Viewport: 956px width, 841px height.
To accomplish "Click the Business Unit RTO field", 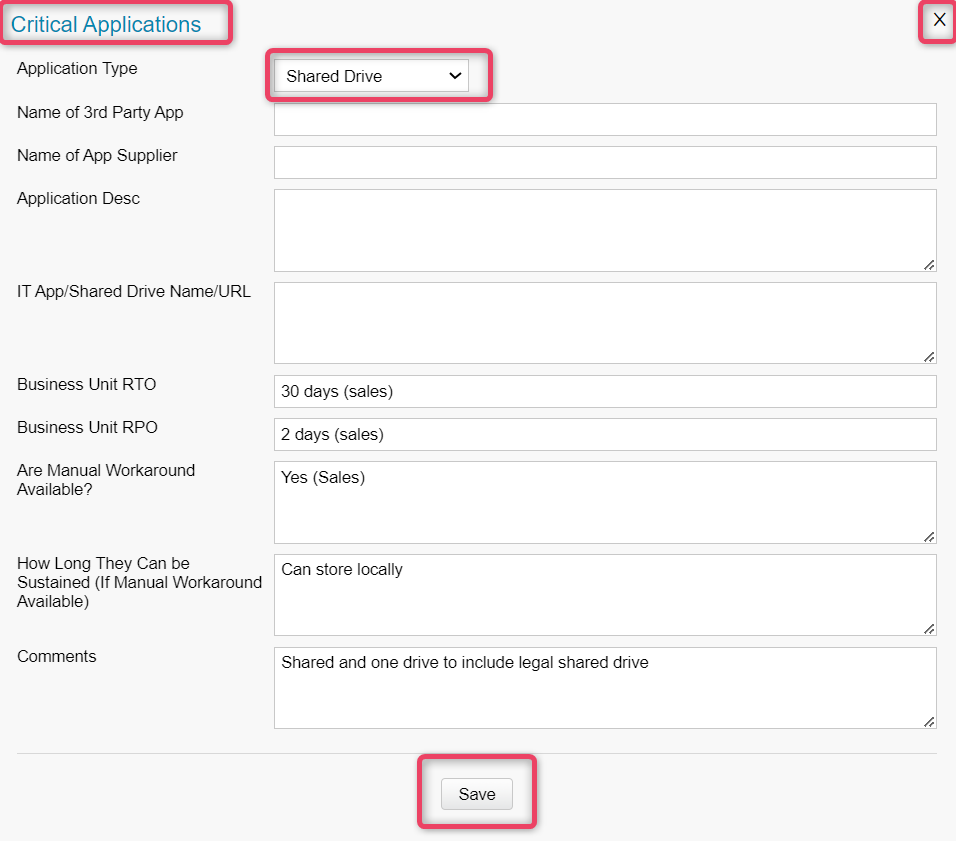I will pyautogui.click(x=605, y=392).
